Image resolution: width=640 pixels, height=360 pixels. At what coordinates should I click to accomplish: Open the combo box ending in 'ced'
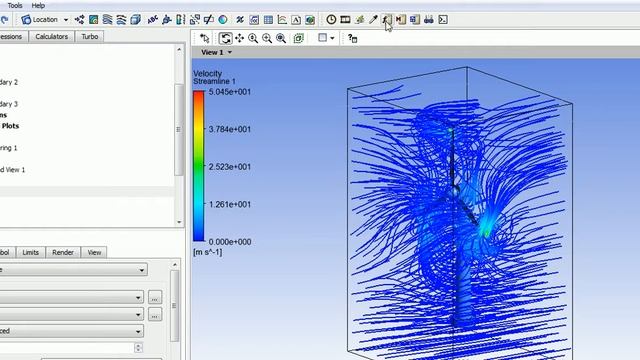[x=71, y=331]
